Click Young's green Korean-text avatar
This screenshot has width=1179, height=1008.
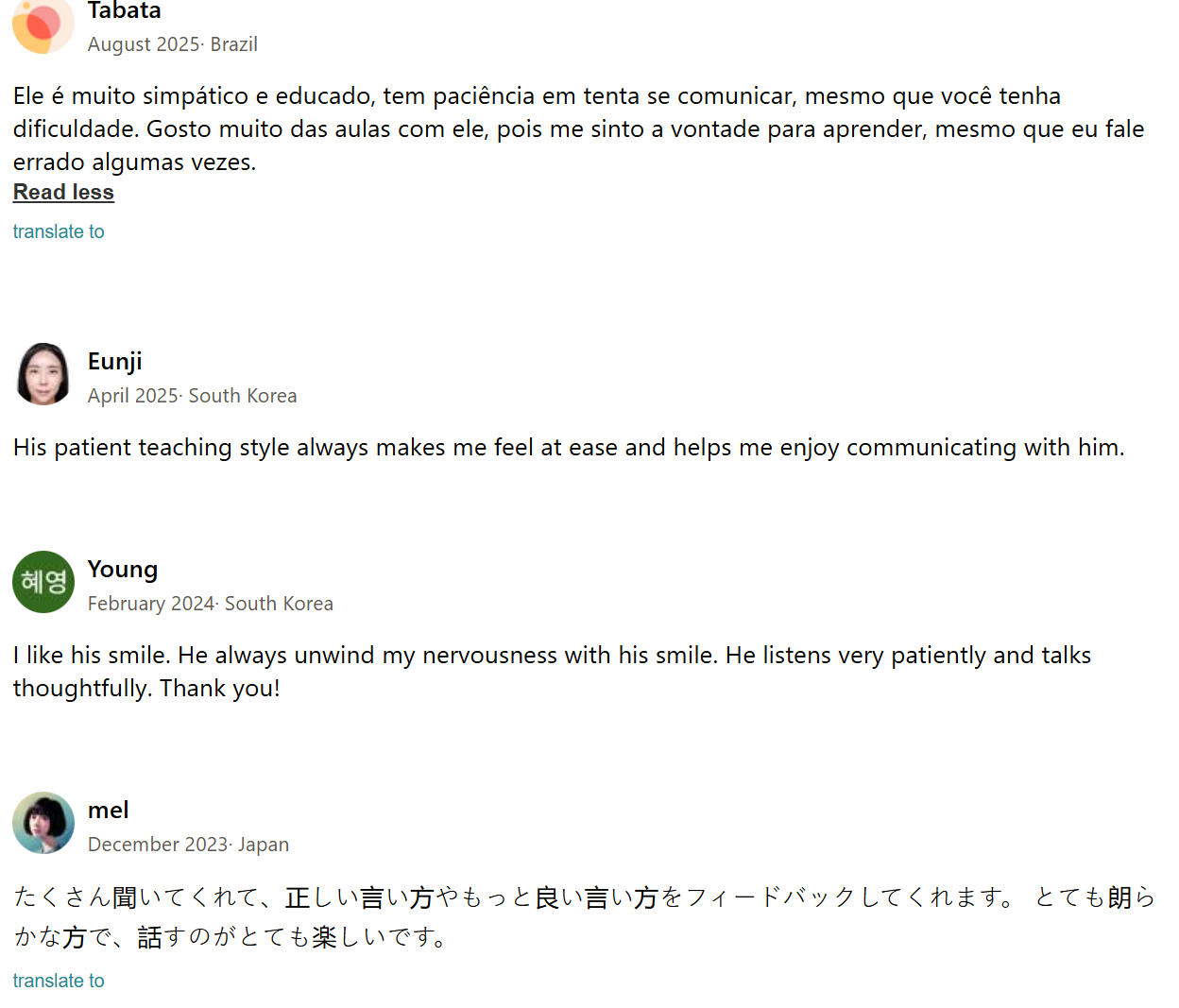pos(43,581)
